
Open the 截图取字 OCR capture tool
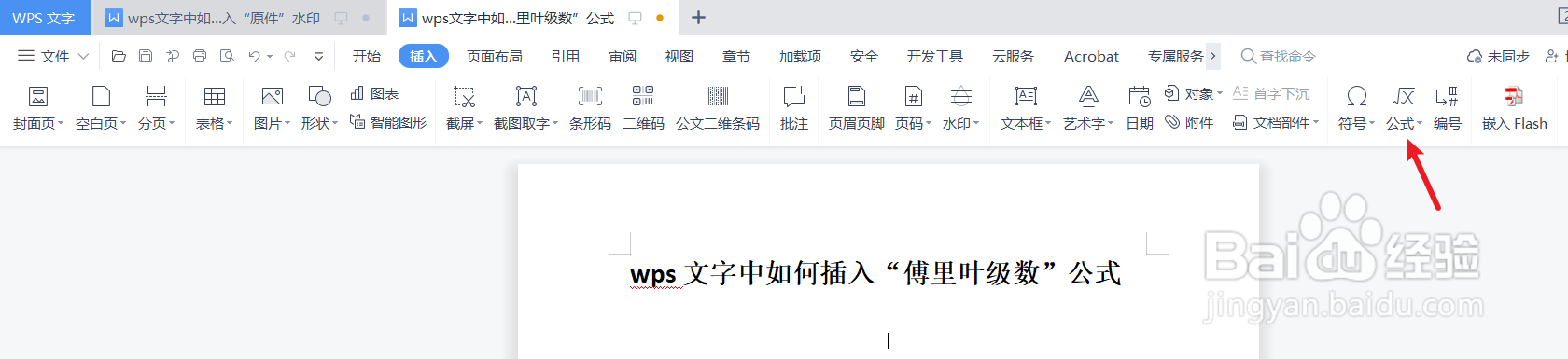click(x=526, y=108)
